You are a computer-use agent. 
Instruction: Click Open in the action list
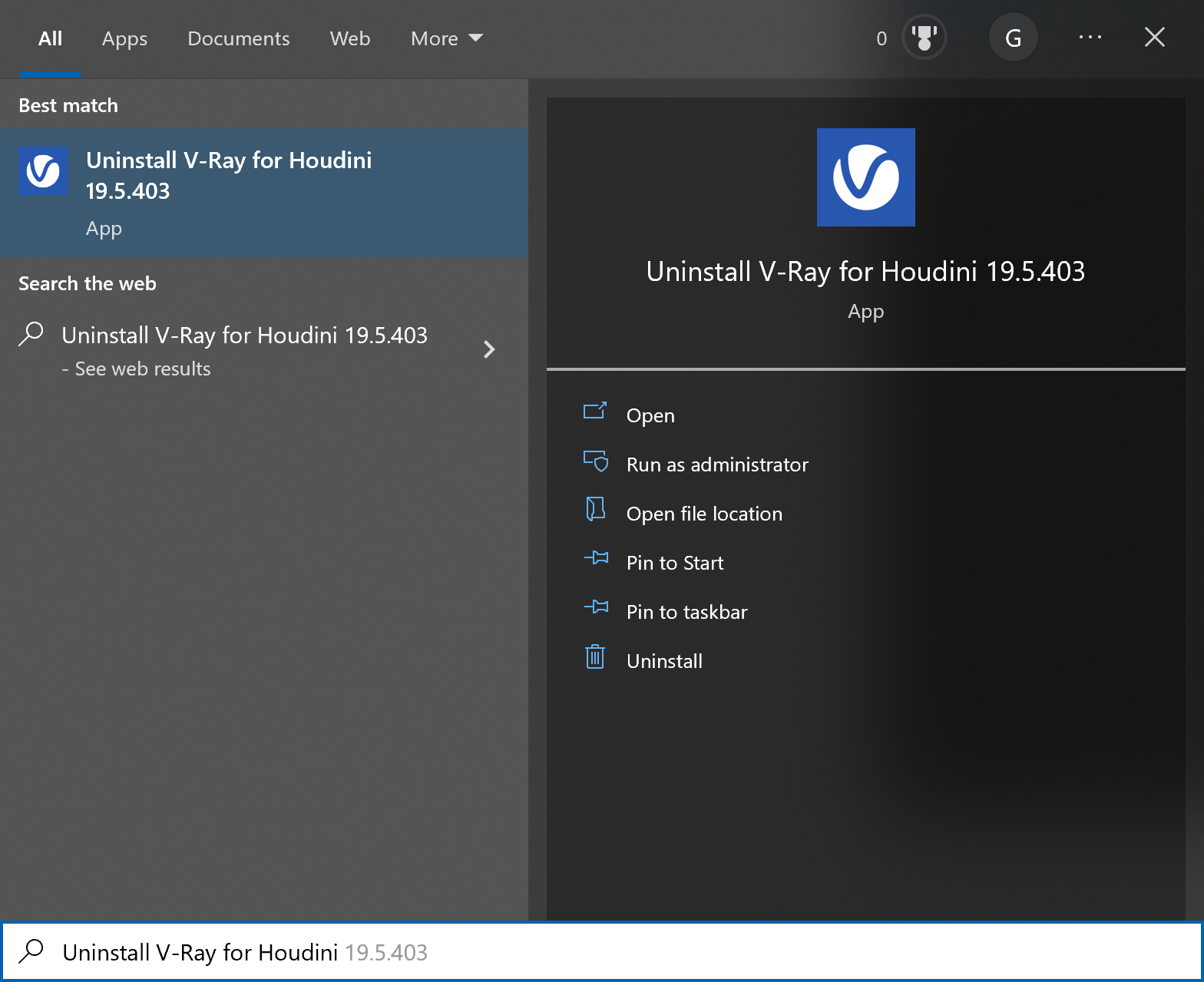(x=650, y=415)
